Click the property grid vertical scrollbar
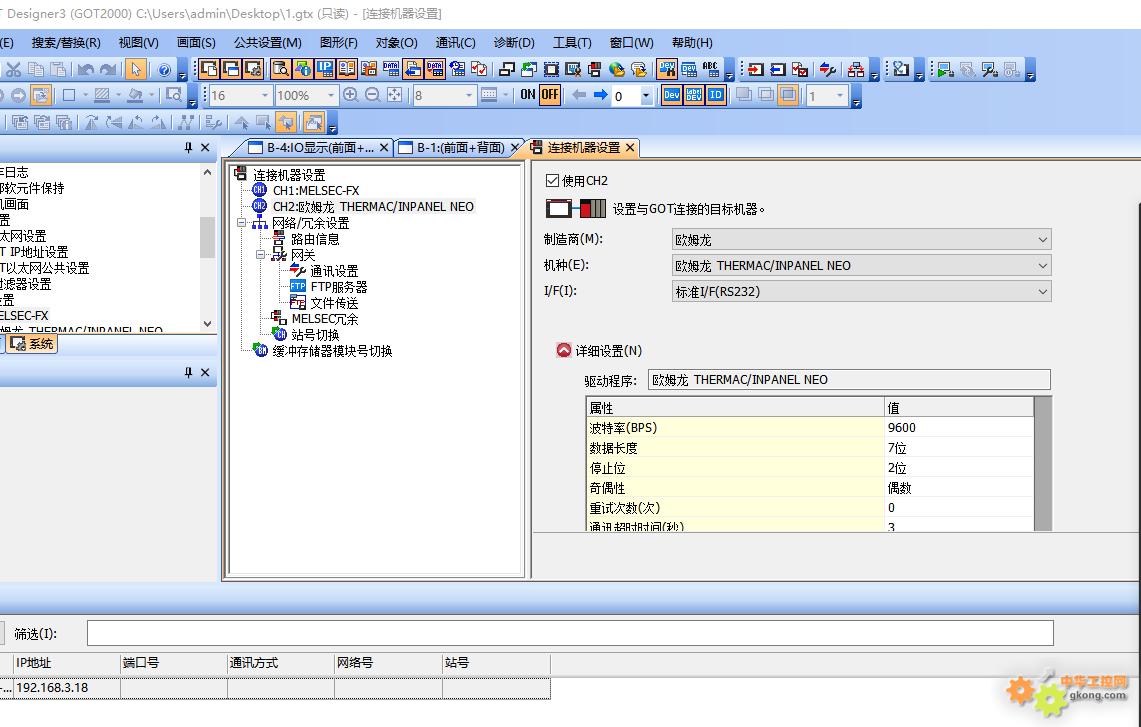The height and width of the screenshot is (727, 1141). coord(1043,463)
